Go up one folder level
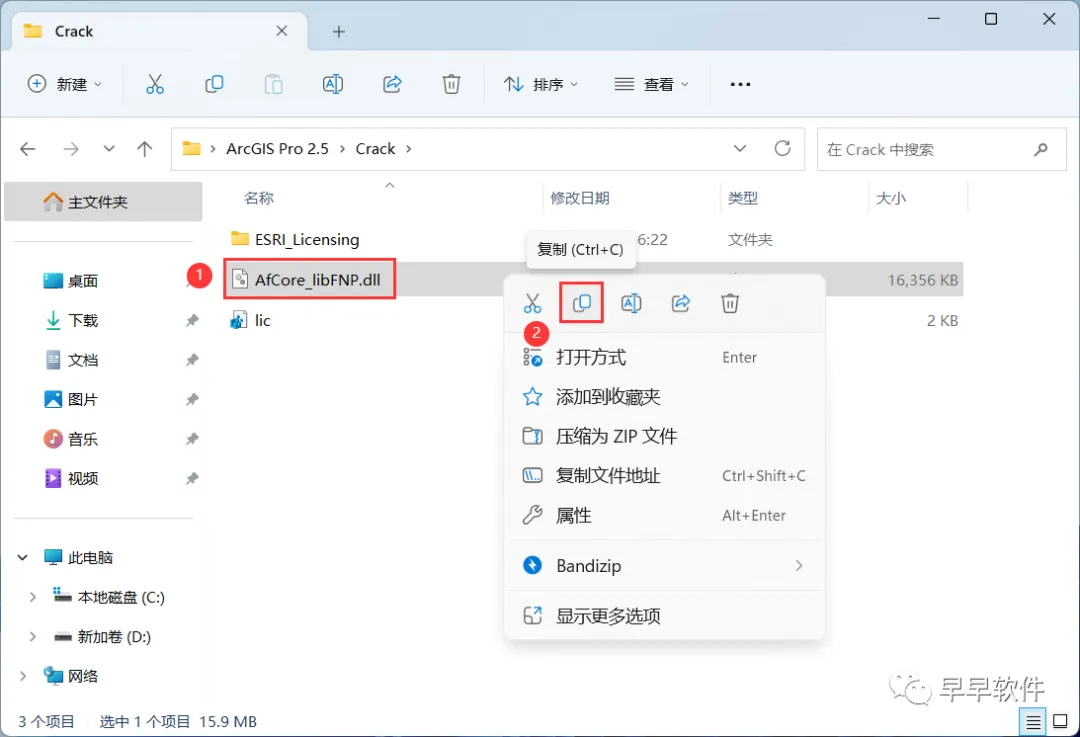The image size is (1080, 737). point(145,149)
